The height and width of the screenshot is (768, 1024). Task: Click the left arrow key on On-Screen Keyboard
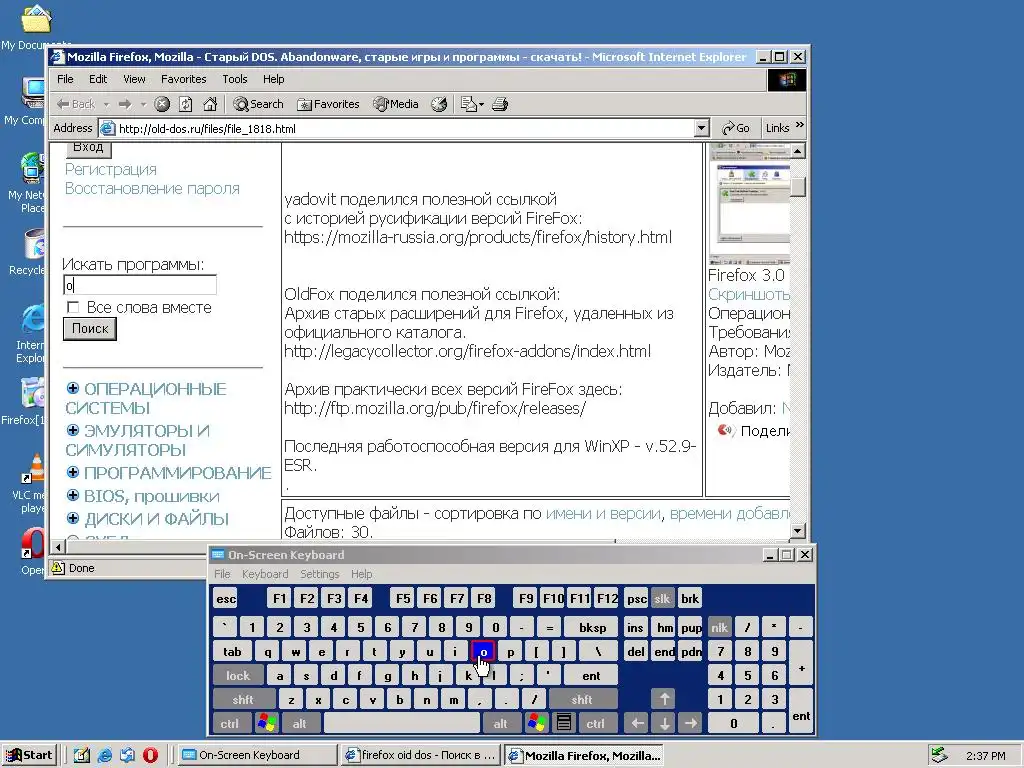click(x=637, y=724)
